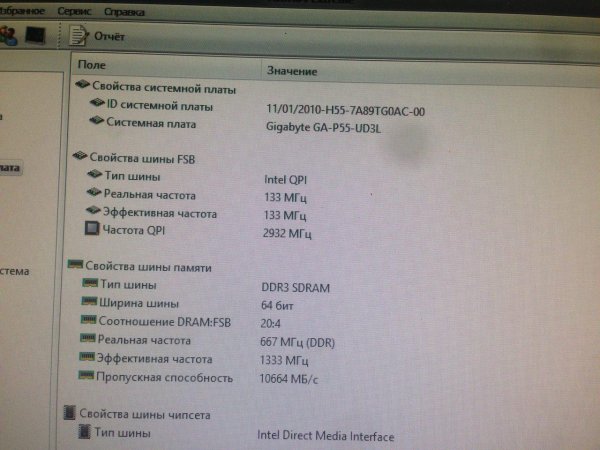Click icon next to ID системной платы
This screenshot has height=450, width=600.
coord(97,106)
